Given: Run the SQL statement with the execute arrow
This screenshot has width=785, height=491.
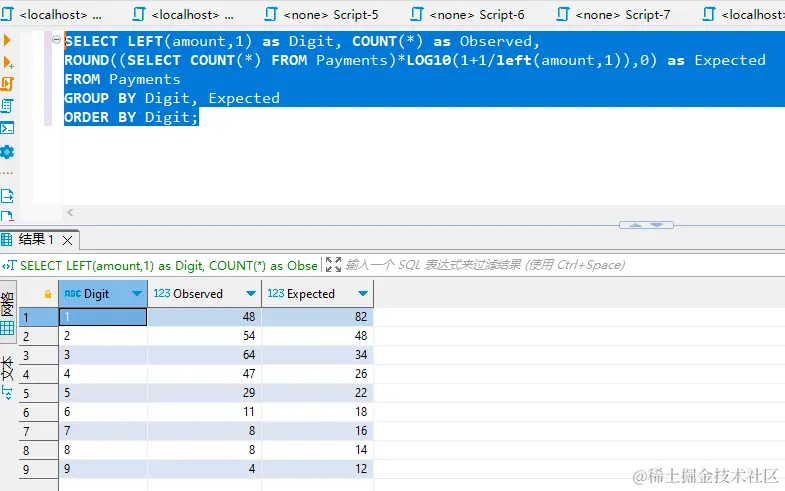Looking at the screenshot, I should click(7, 40).
